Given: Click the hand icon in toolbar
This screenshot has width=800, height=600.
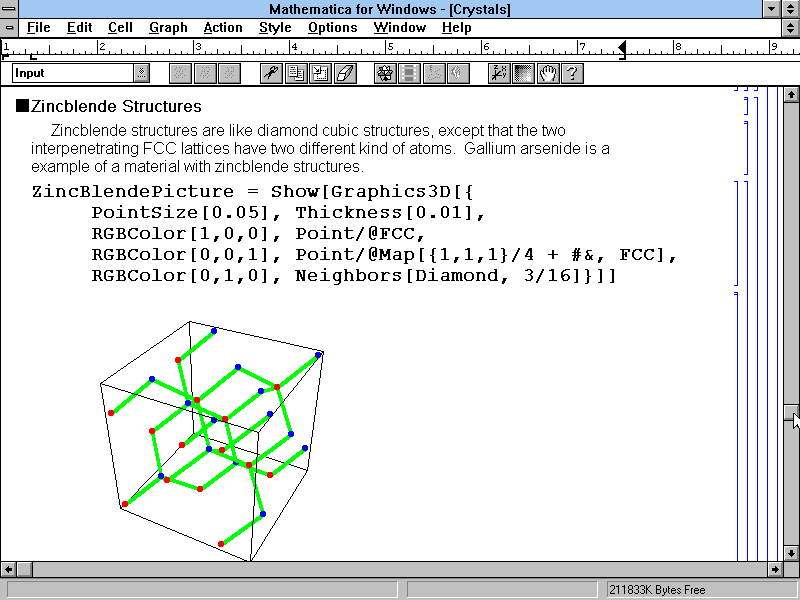Looking at the screenshot, I should tap(547, 73).
